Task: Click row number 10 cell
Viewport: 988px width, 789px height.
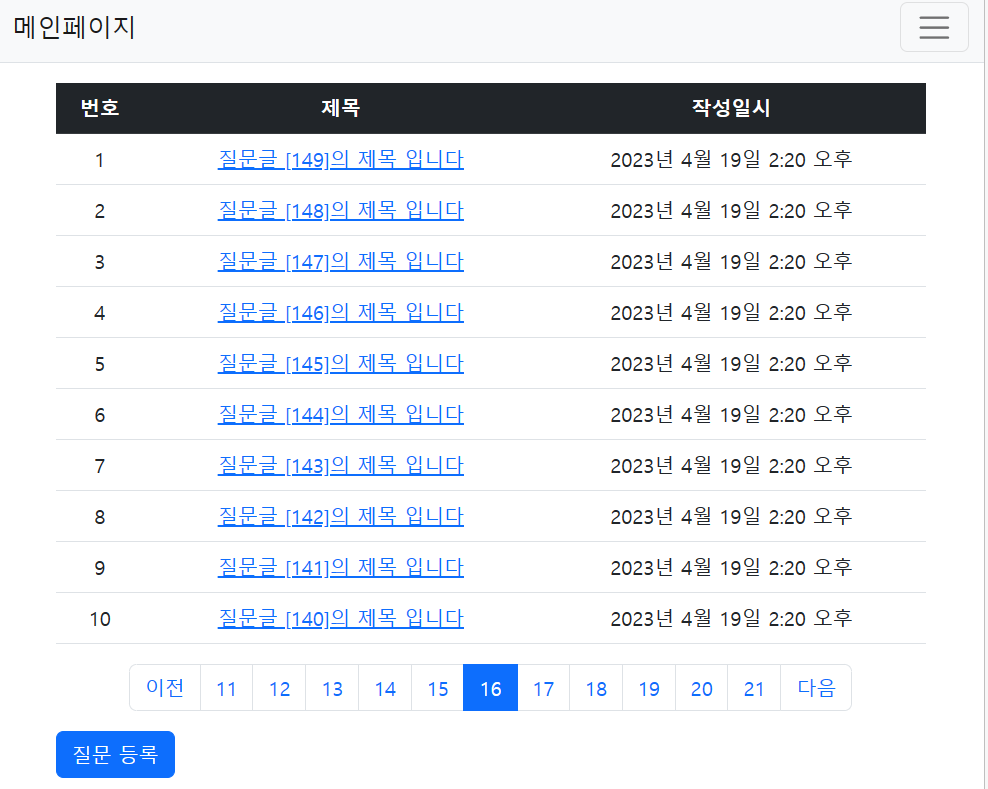Action: click(100, 619)
